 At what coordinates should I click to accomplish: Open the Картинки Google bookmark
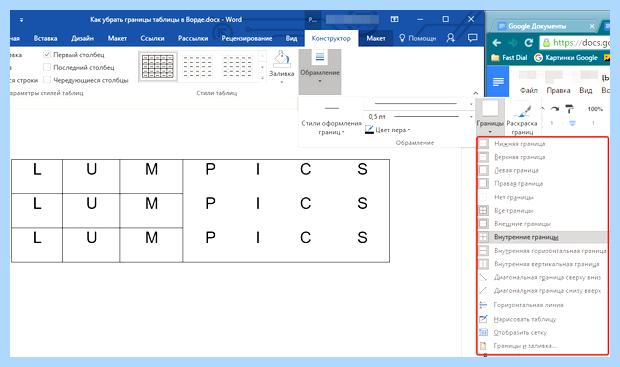(566, 58)
